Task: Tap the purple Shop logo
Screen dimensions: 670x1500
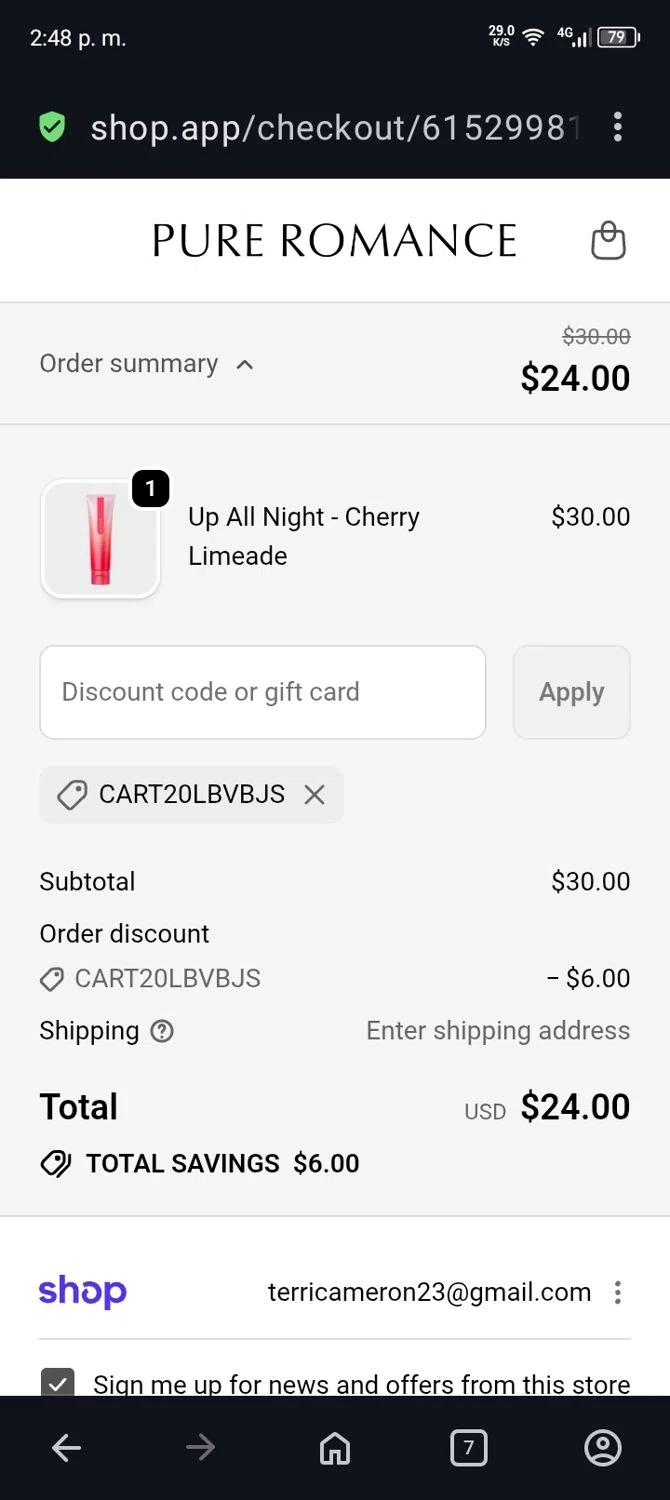Action: (x=83, y=1291)
